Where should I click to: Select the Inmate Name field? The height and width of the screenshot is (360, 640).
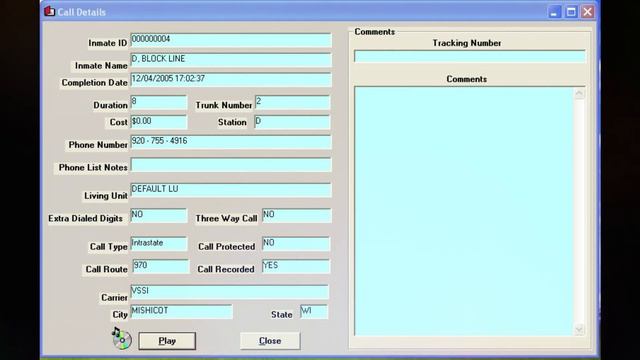(x=231, y=60)
